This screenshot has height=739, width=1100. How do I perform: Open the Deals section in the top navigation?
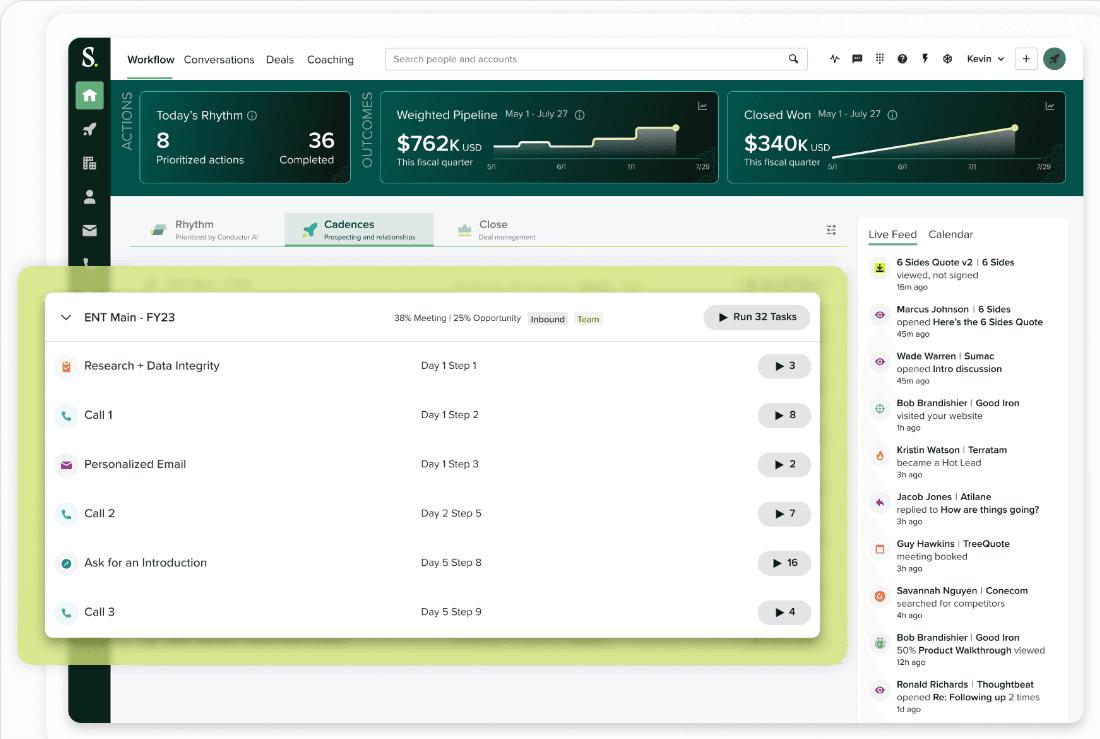[x=280, y=60]
